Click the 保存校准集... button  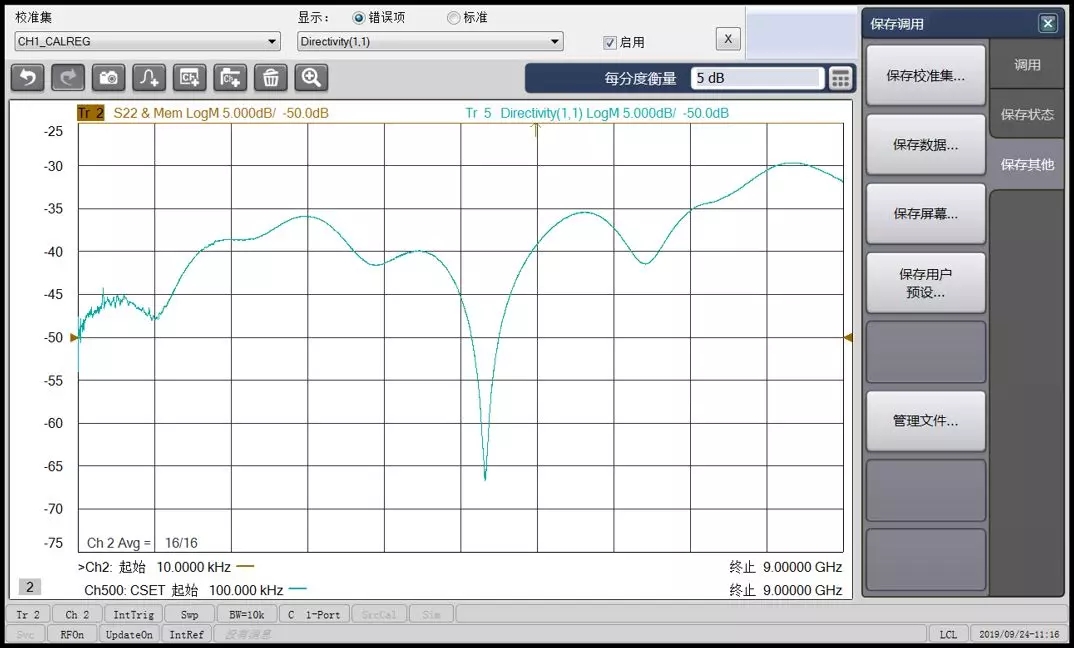925,76
